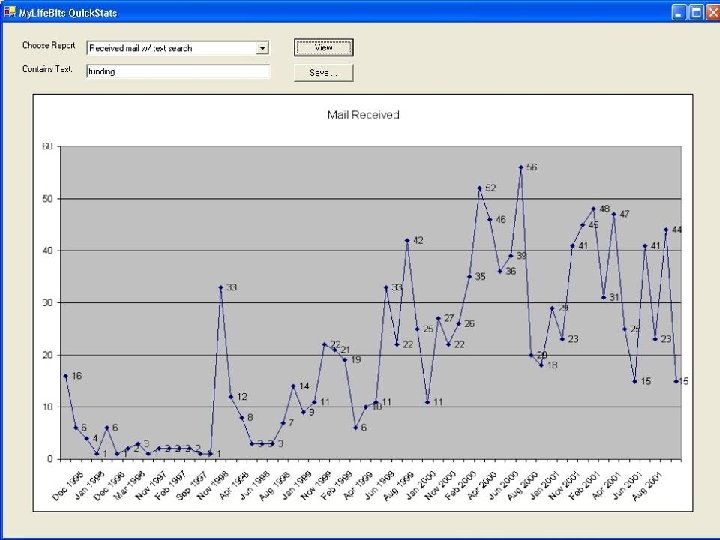Click the data point labeled 27
Screen dimensions: 720x540
[x=438, y=318]
